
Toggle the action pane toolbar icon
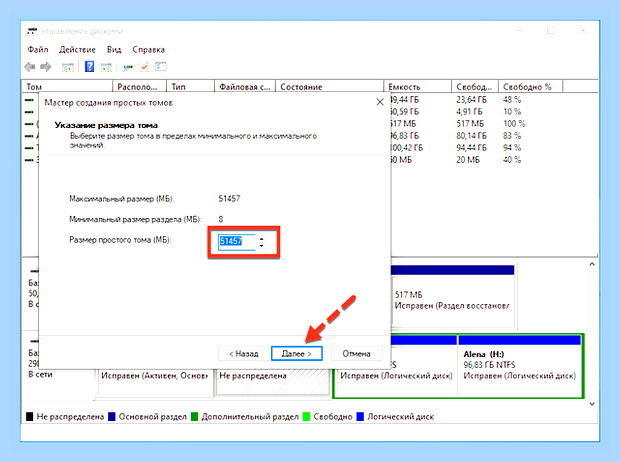pyautogui.click(x=106, y=67)
